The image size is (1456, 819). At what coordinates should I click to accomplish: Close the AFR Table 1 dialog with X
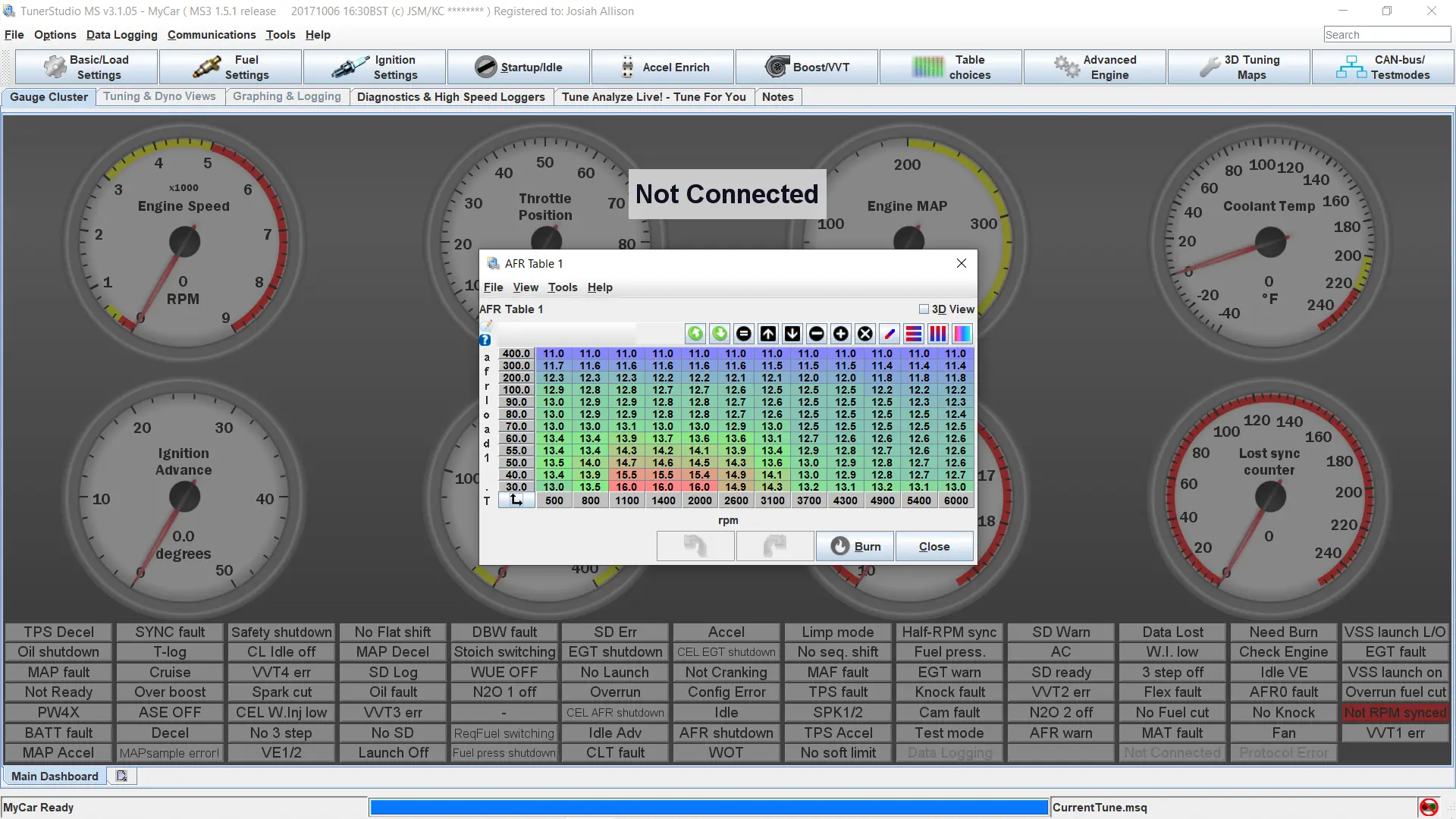[962, 263]
